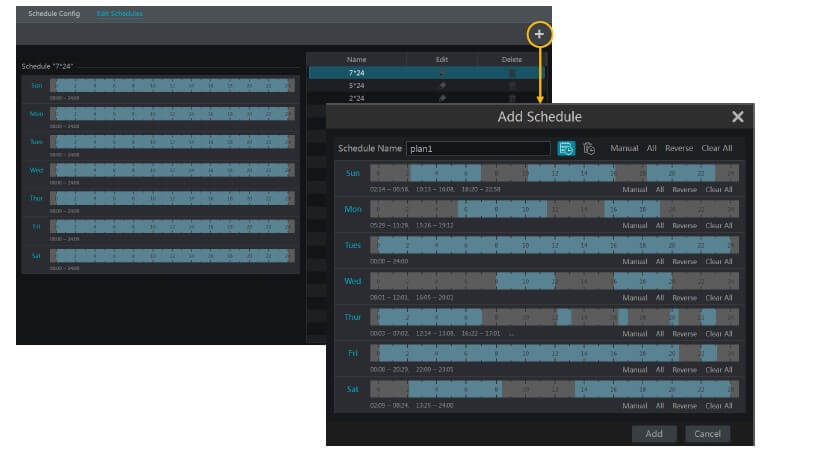This screenshot has height=455, width=813.
Task: Select the 5*24 row in the schedule list
Action: click(426, 86)
